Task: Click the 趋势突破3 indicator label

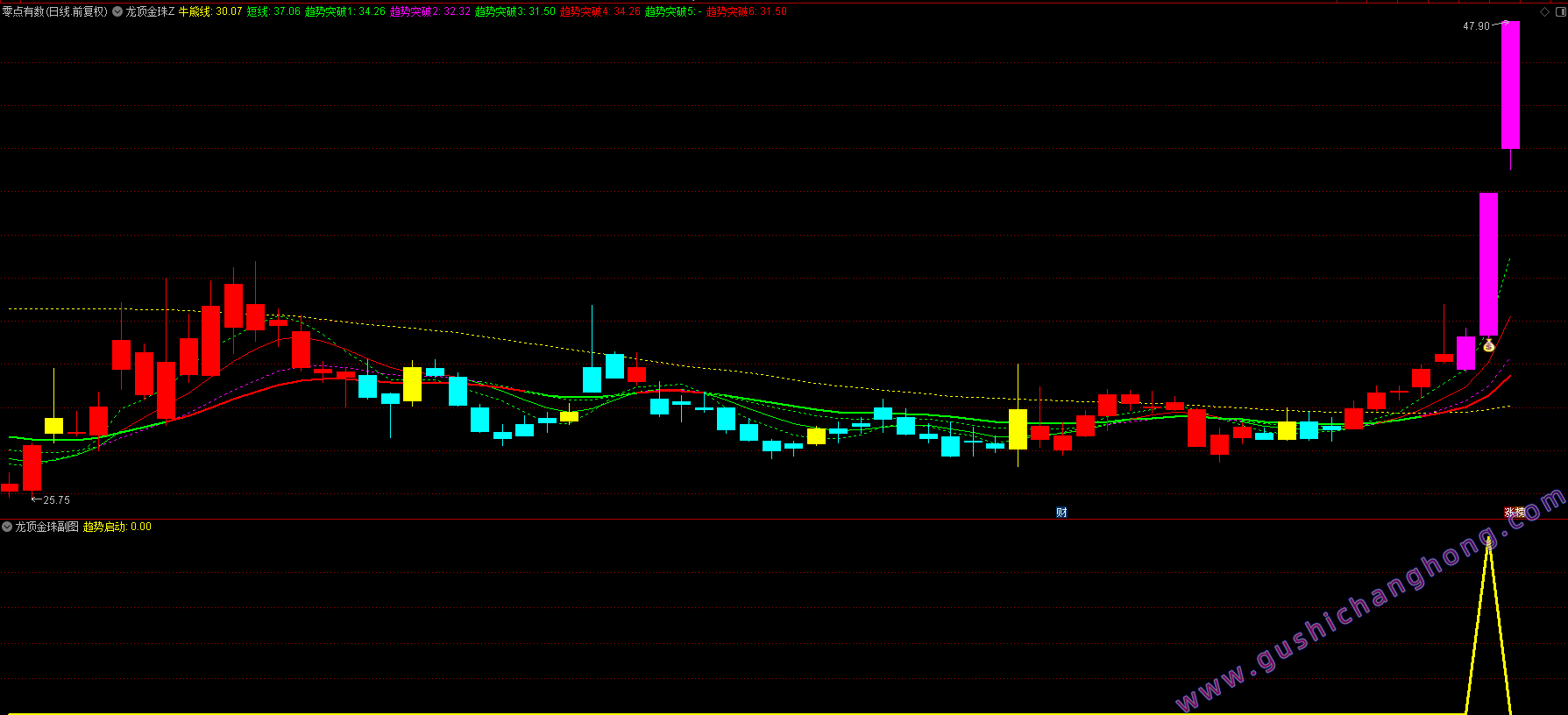Action: [500, 12]
